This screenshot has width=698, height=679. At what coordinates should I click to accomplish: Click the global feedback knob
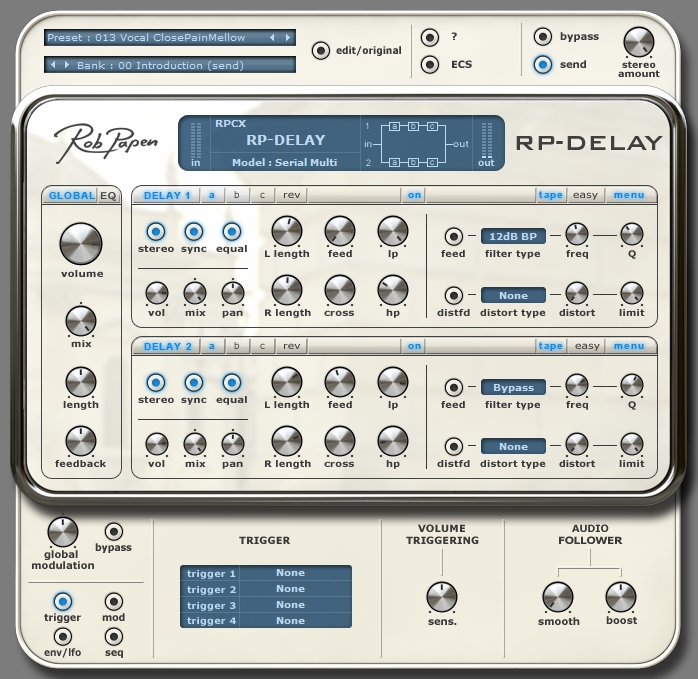click(x=81, y=441)
